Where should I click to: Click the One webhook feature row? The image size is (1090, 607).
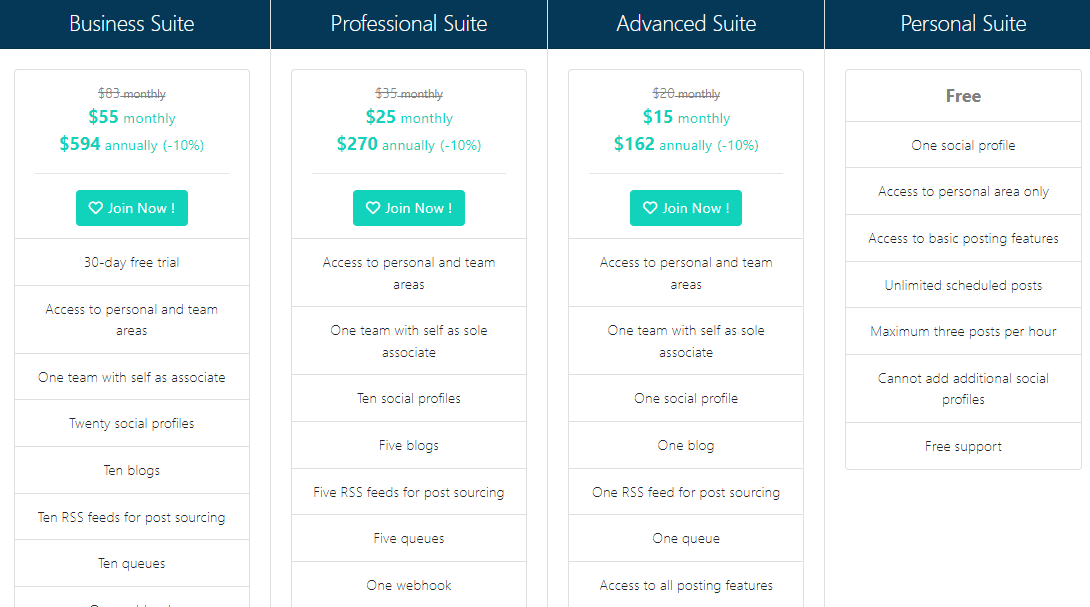pyautogui.click(x=409, y=585)
